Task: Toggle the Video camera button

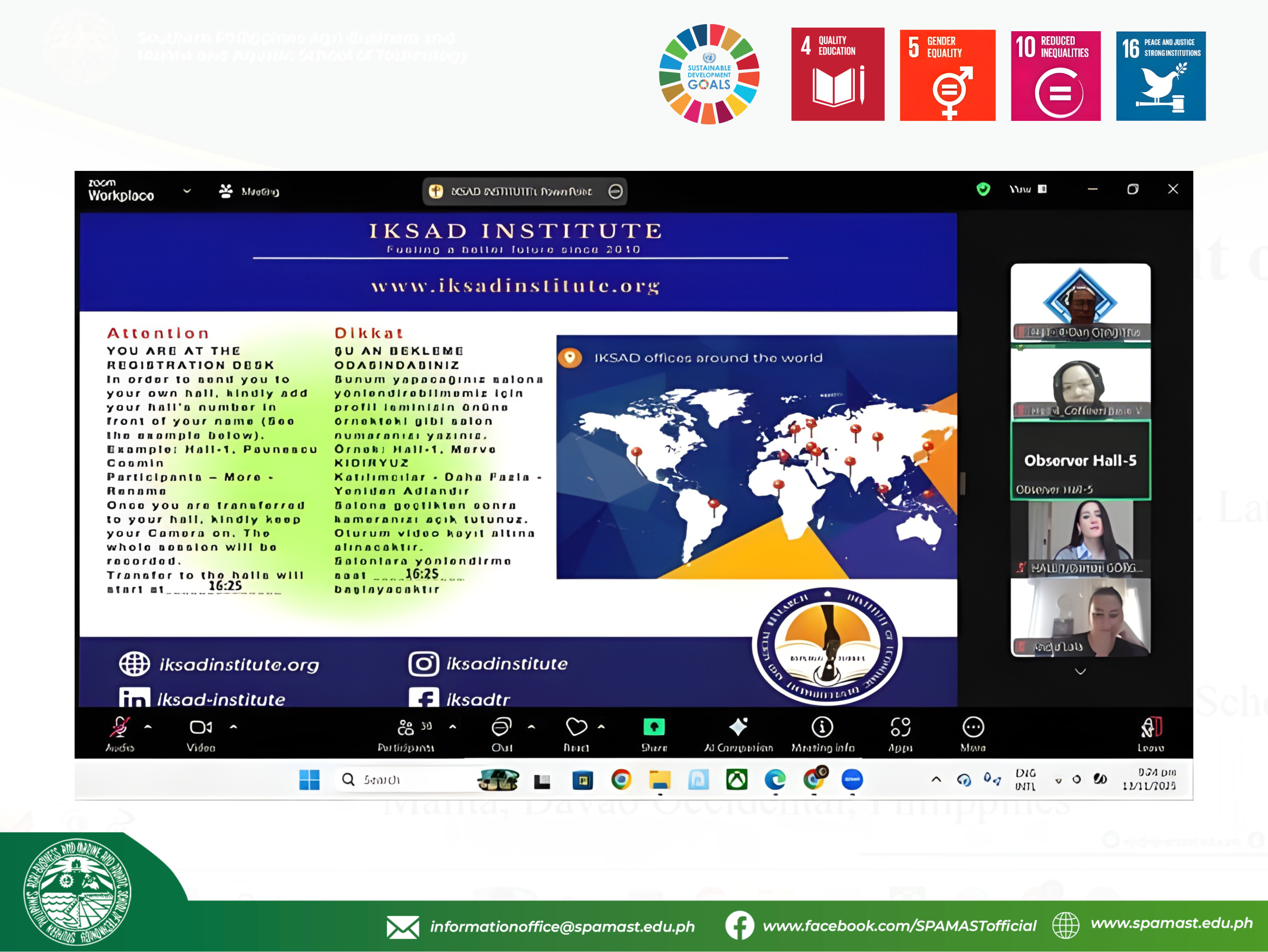Action: tap(201, 727)
